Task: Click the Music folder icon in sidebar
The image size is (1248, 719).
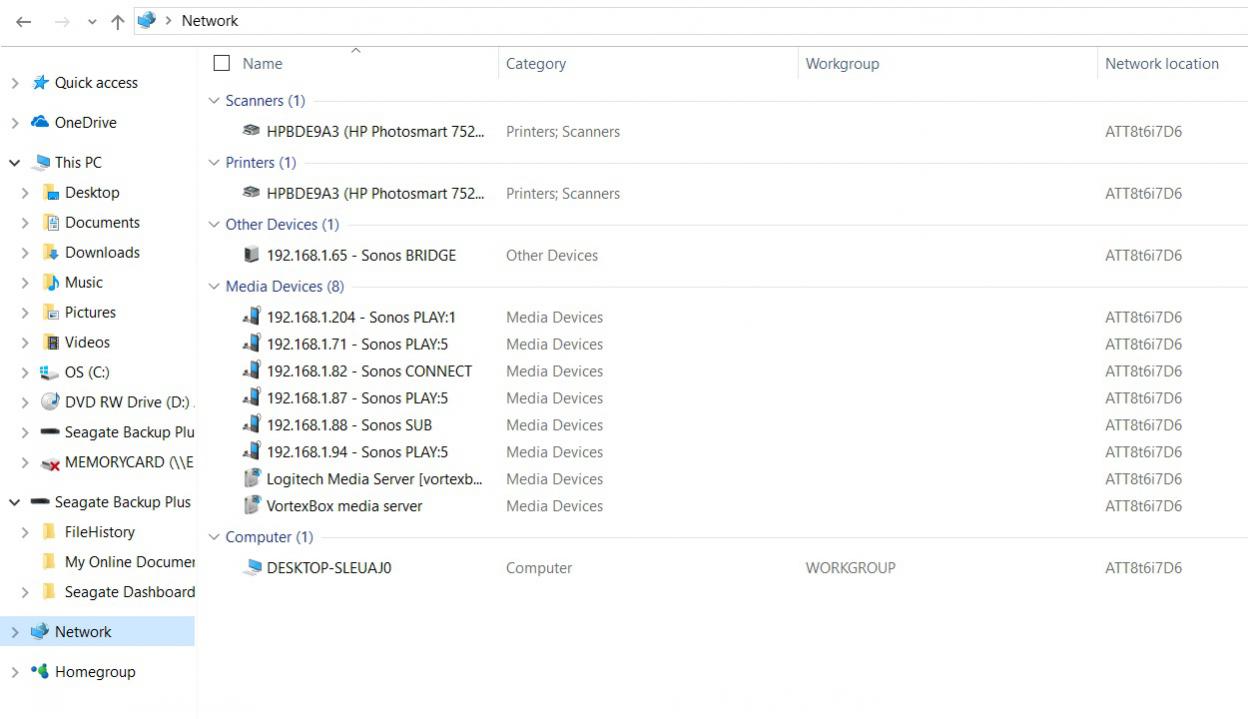Action: 51,282
